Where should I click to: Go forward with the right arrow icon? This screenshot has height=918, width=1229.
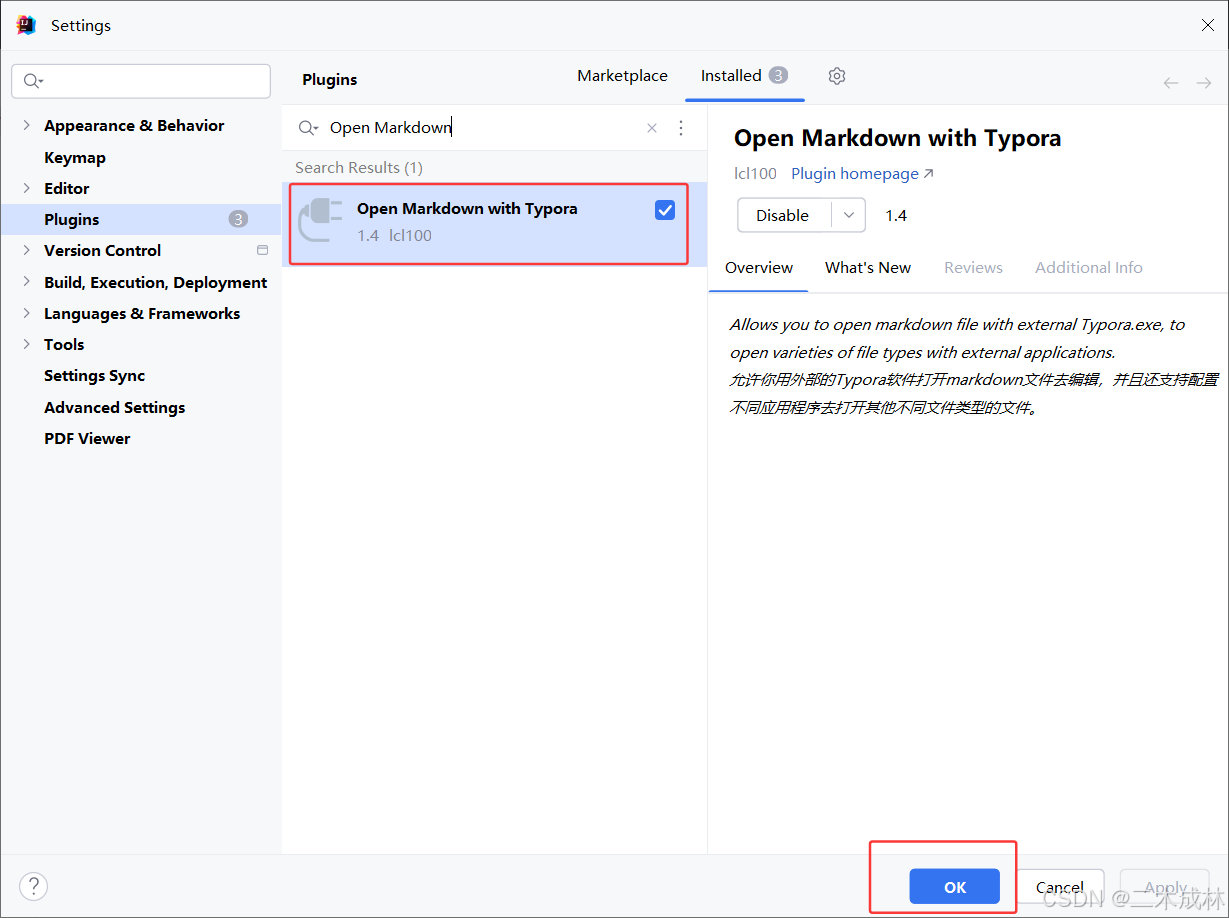pyautogui.click(x=1204, y=83)
